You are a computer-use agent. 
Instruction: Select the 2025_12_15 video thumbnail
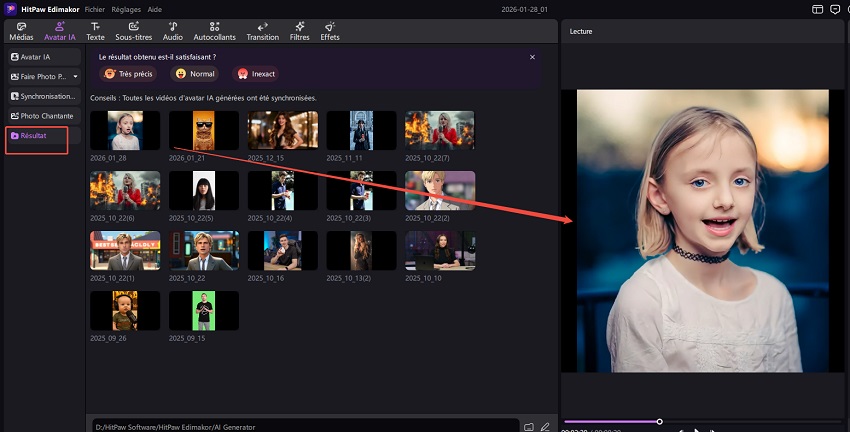pyautogui.click(x=283, y=130)
